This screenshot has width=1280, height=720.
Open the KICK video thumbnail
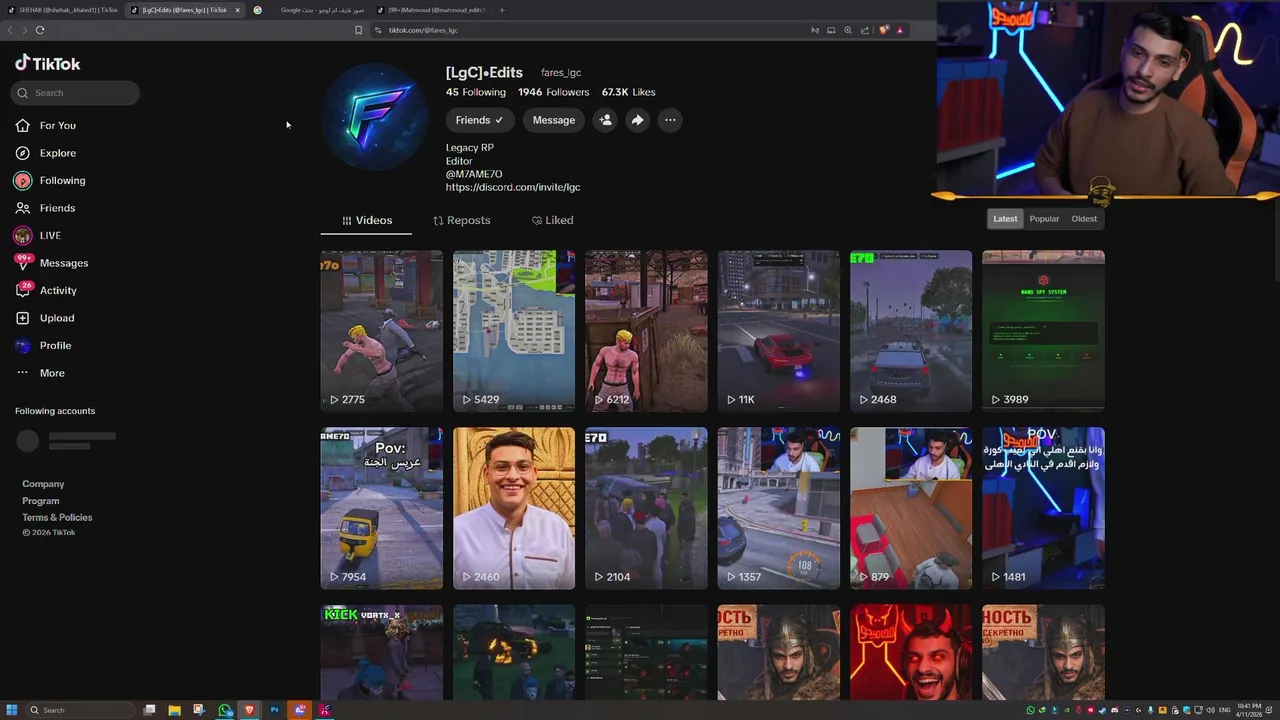[x=381, y=652]
